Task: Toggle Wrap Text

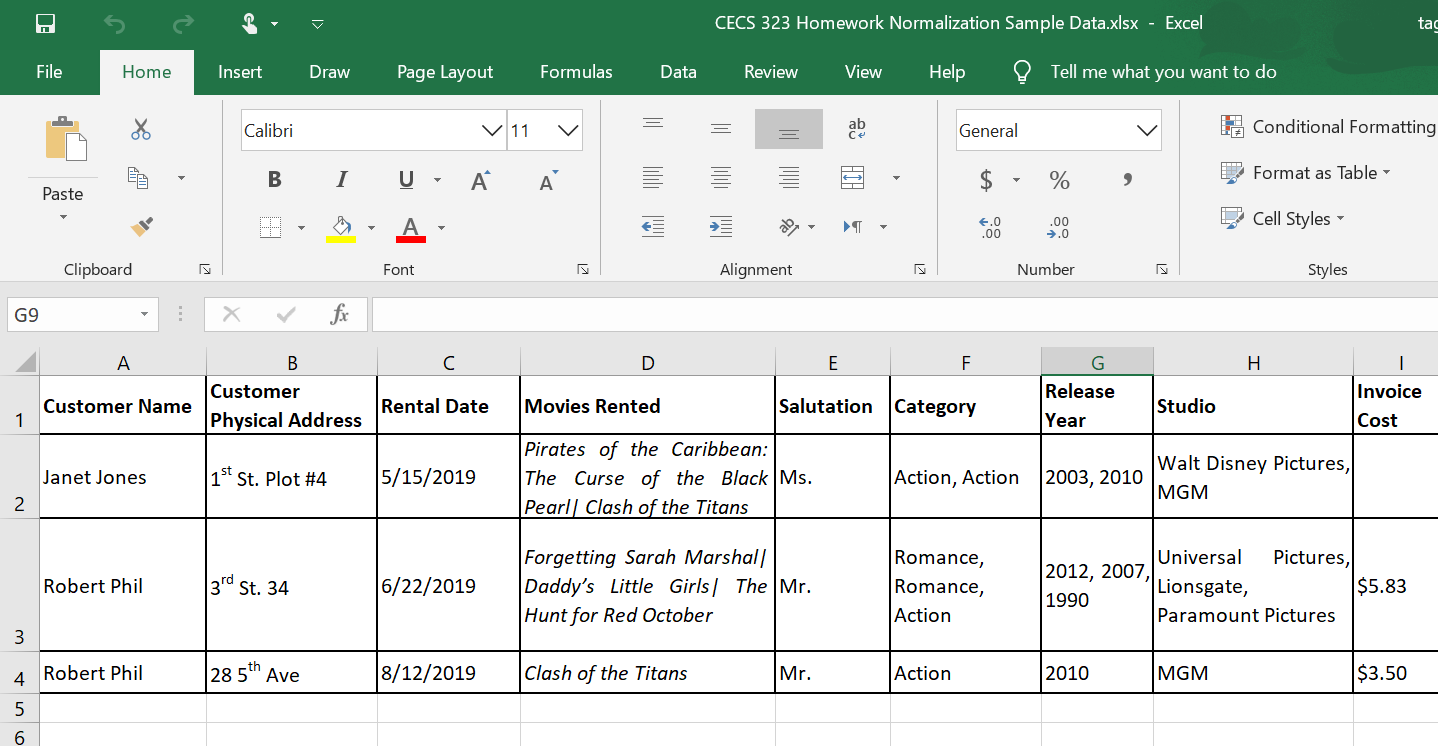Action: click(x=857, y=129)
